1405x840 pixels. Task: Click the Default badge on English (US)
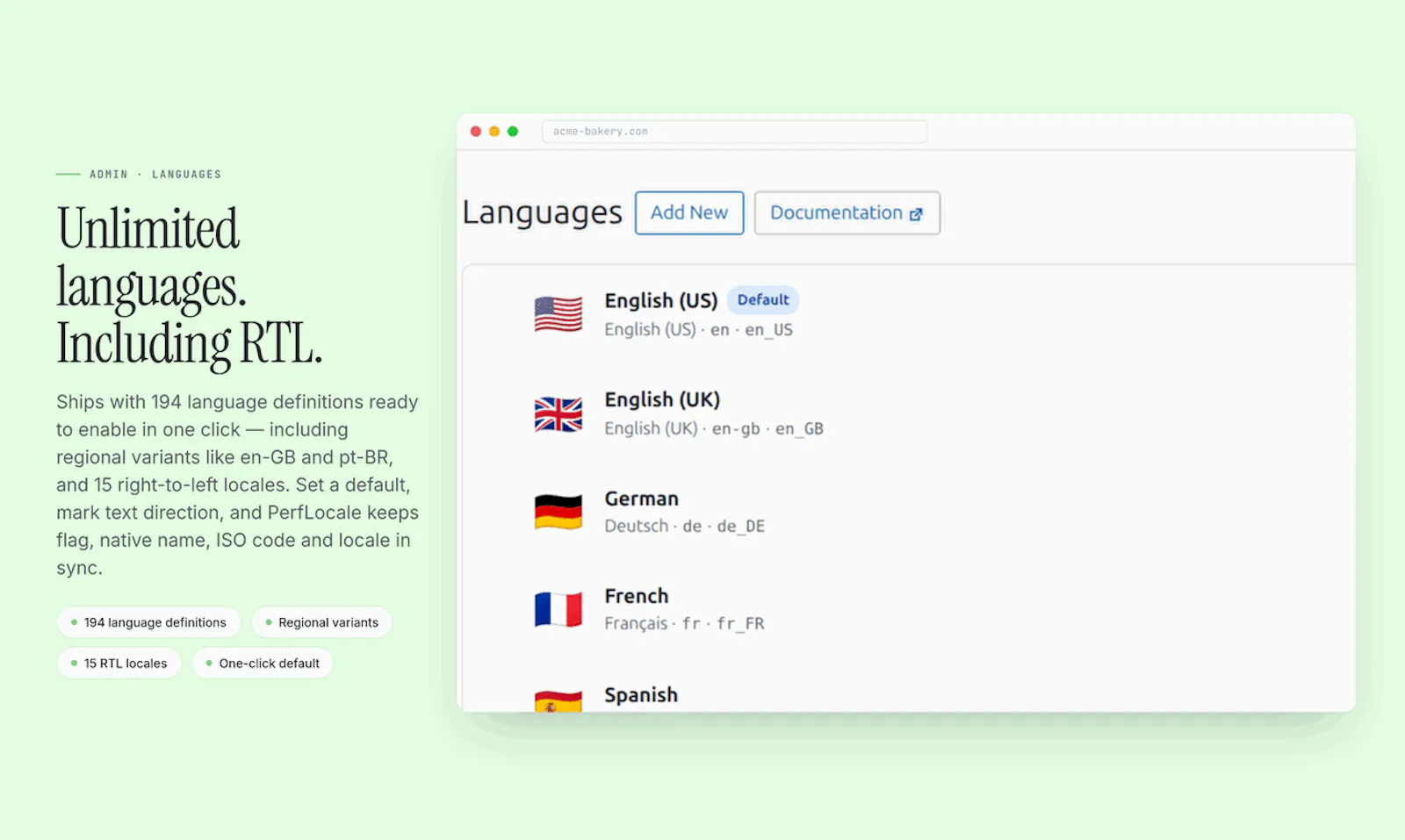[x=763, y=300]
